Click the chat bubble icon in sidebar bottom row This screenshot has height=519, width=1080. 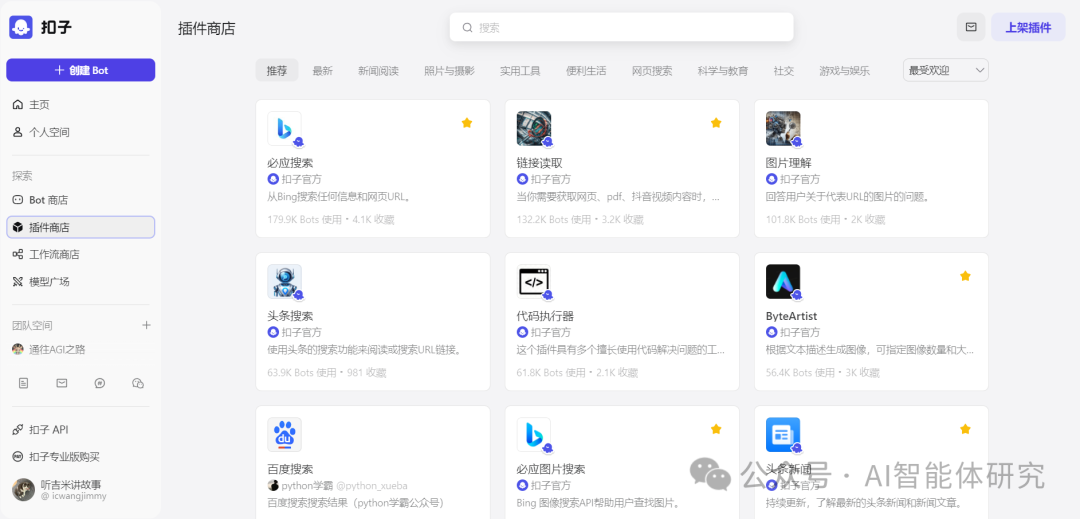click(100, 383)
